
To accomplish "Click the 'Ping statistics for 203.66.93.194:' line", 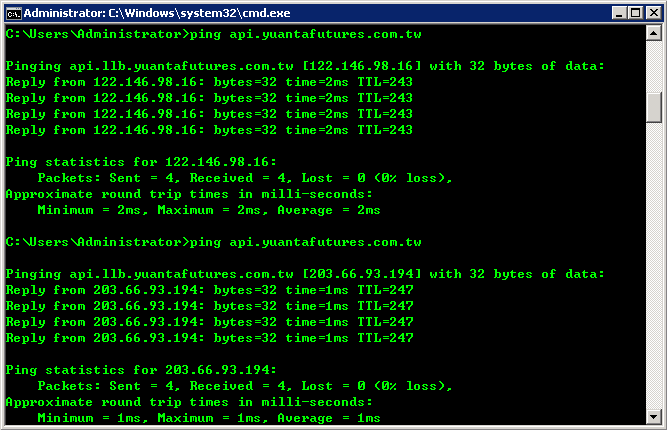I will 141,370.
